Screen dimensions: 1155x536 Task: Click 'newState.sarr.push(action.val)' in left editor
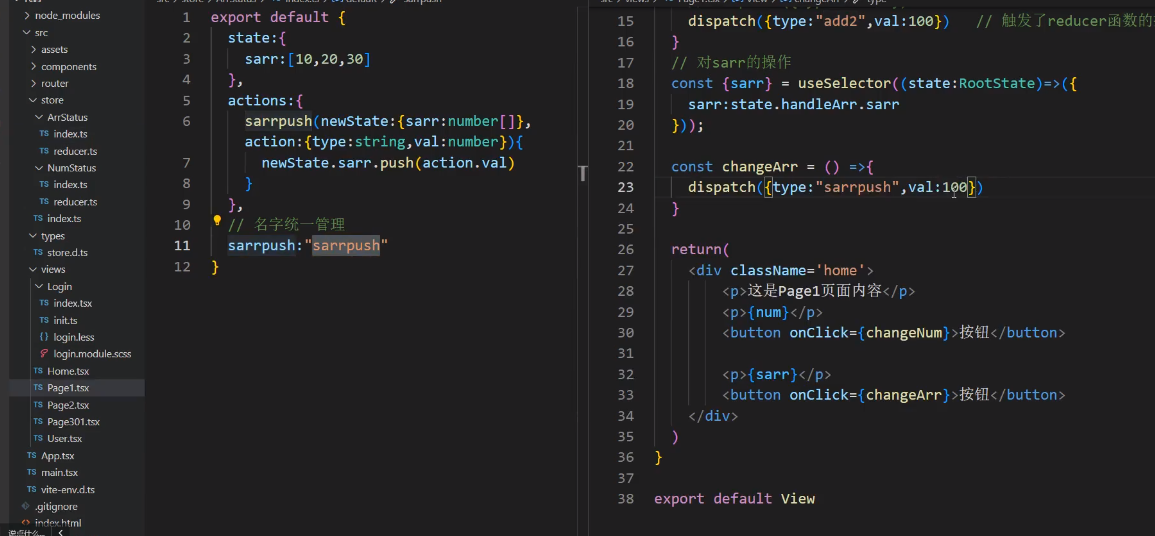[x=387, y=163]
